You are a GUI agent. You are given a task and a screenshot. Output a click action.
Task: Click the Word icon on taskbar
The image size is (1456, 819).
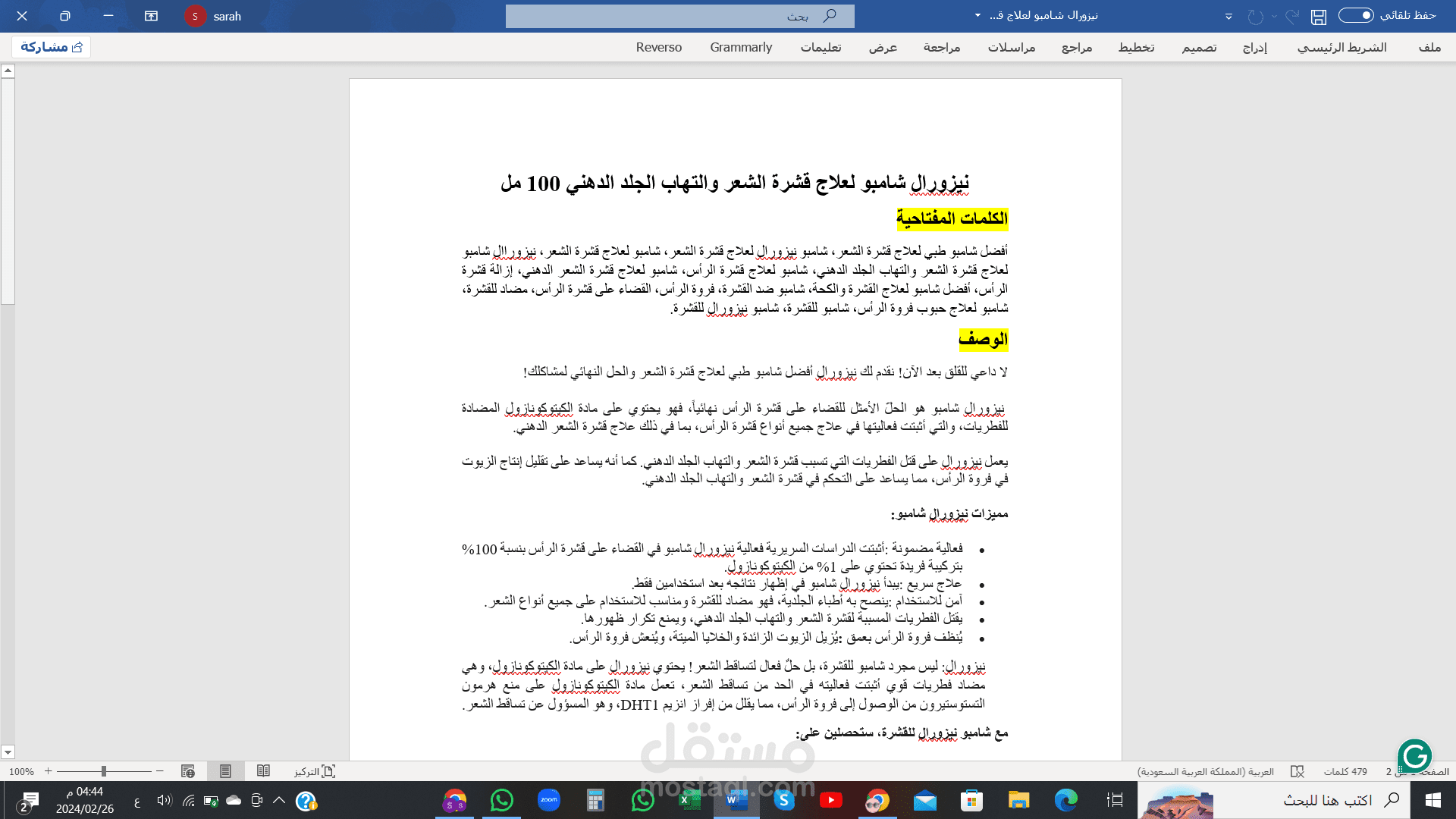[737, 800]
